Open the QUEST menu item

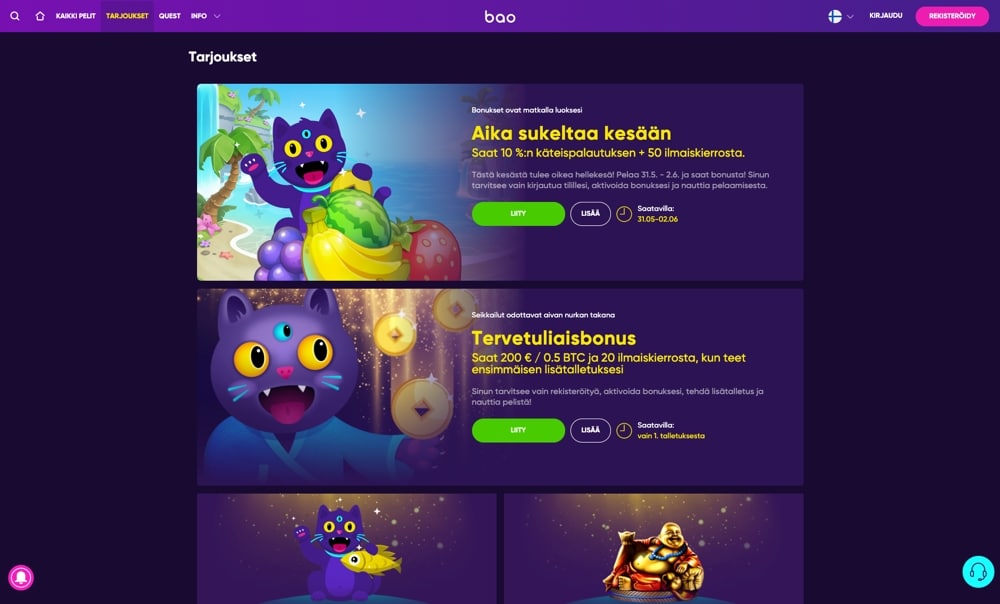(170, 16)
